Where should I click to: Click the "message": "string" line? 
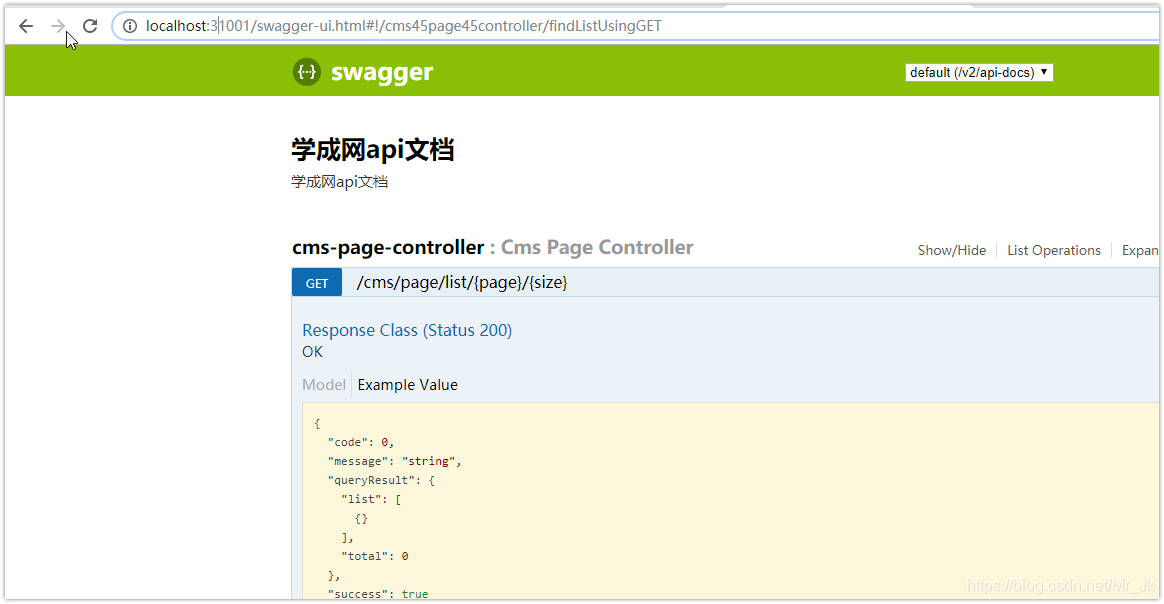tap(394, 462)
